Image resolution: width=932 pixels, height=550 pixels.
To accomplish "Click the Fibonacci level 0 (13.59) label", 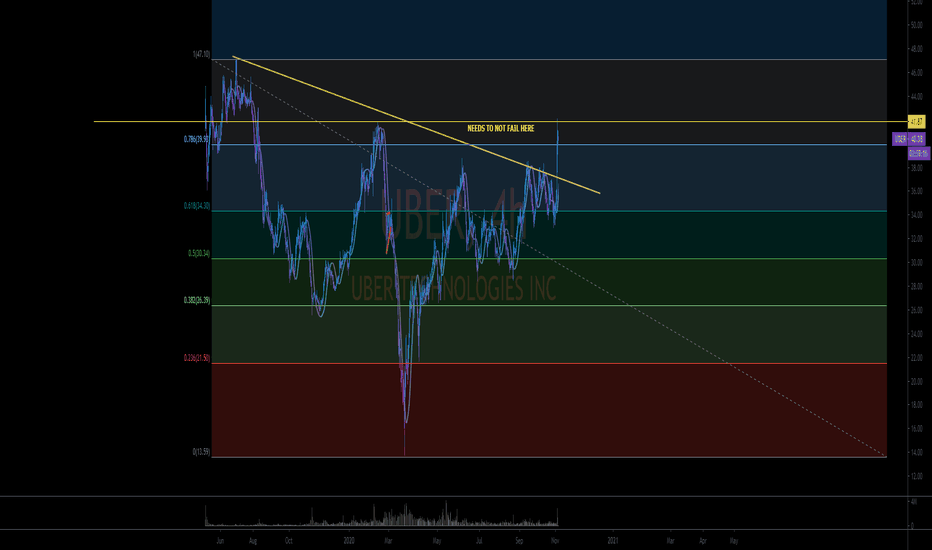I will tap(201, 452).
